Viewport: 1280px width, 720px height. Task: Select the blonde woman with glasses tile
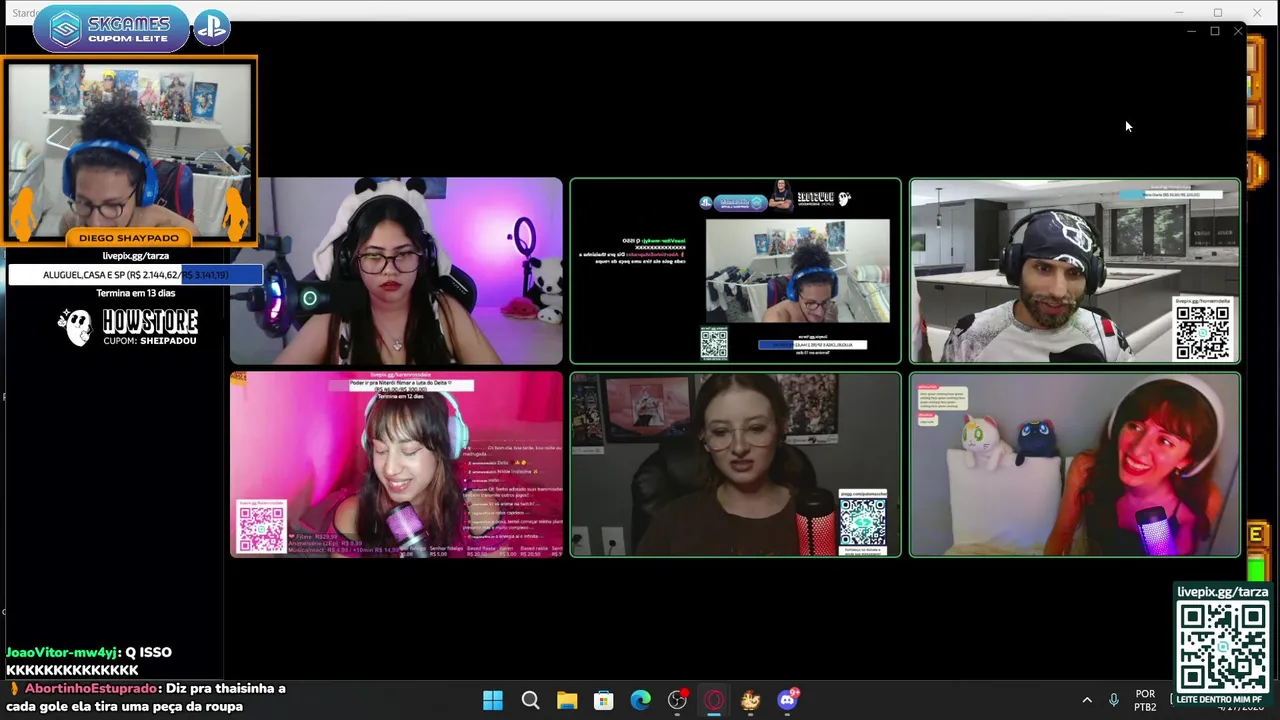[735, 464]
